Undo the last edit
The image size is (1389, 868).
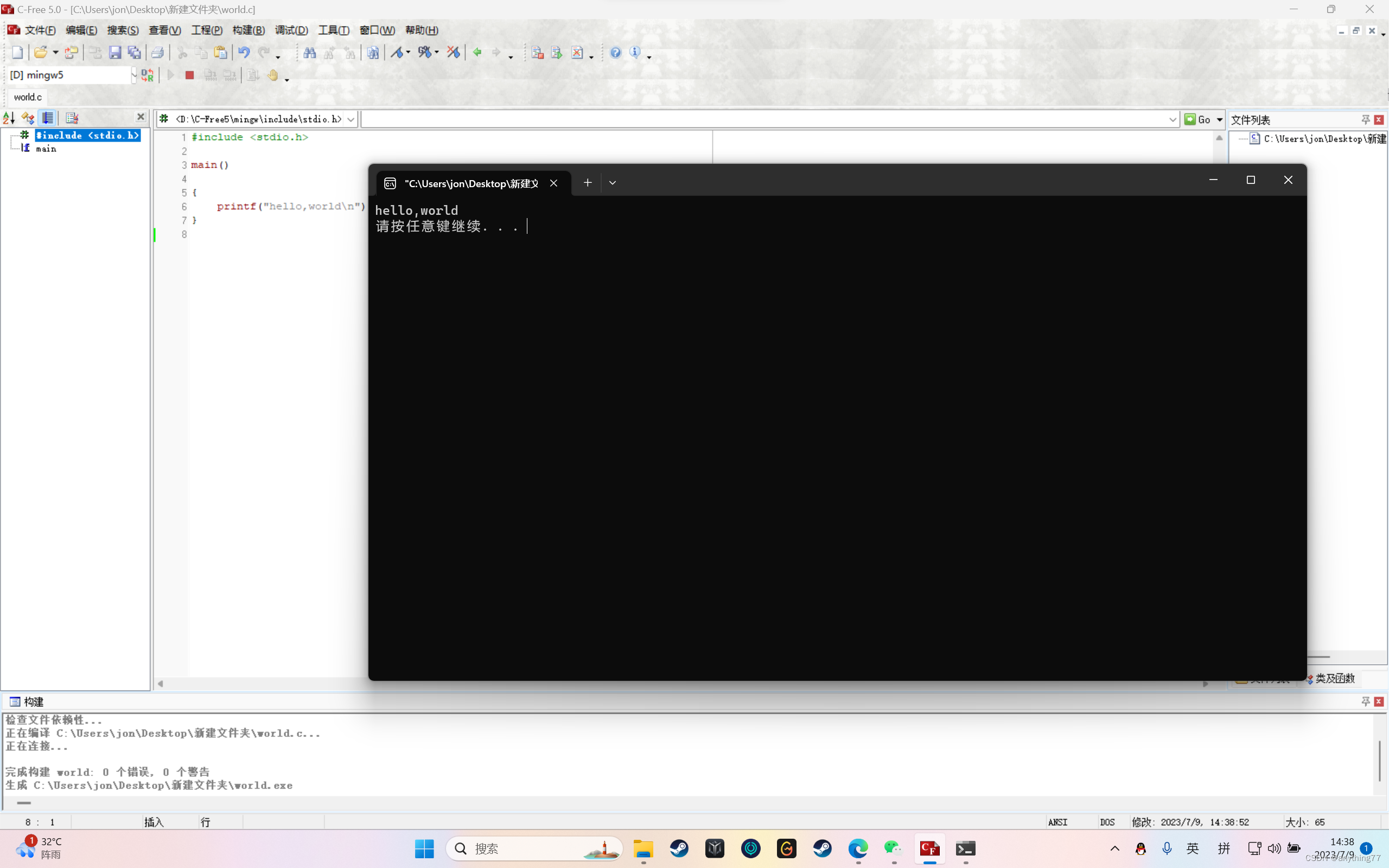(244, 53)
